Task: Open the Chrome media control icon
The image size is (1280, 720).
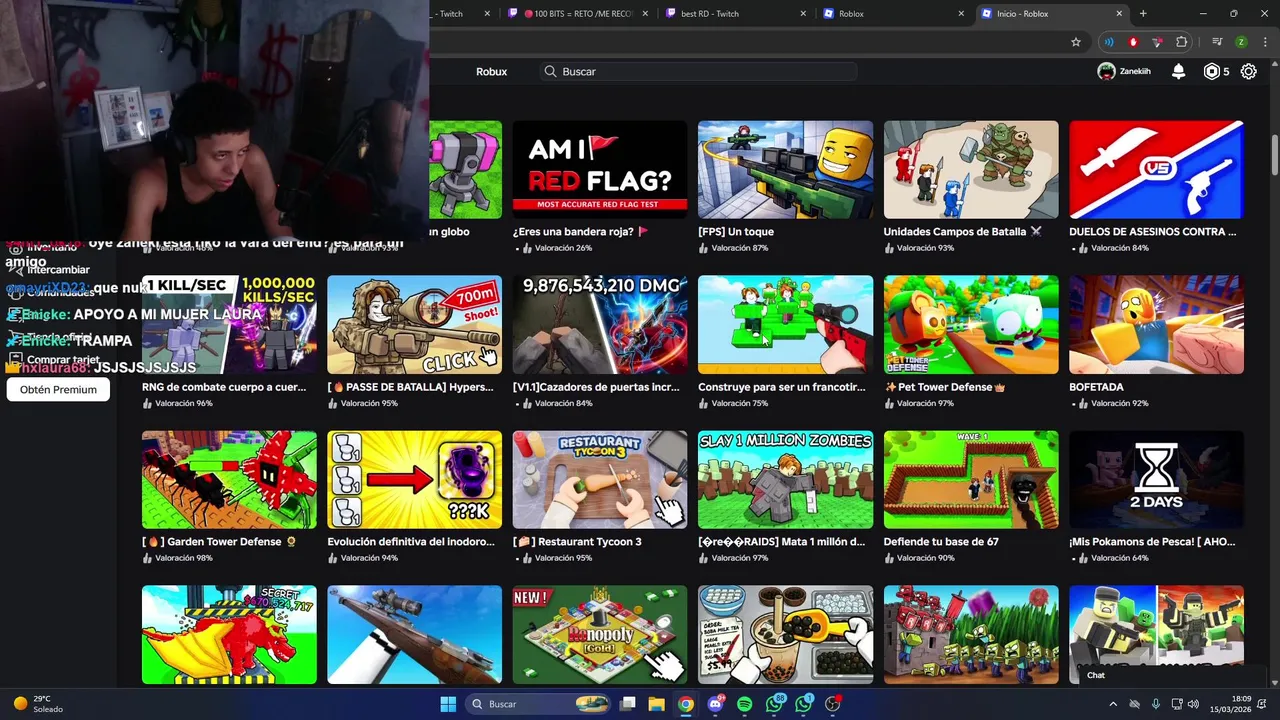Action: click(x=1217, y=42)
